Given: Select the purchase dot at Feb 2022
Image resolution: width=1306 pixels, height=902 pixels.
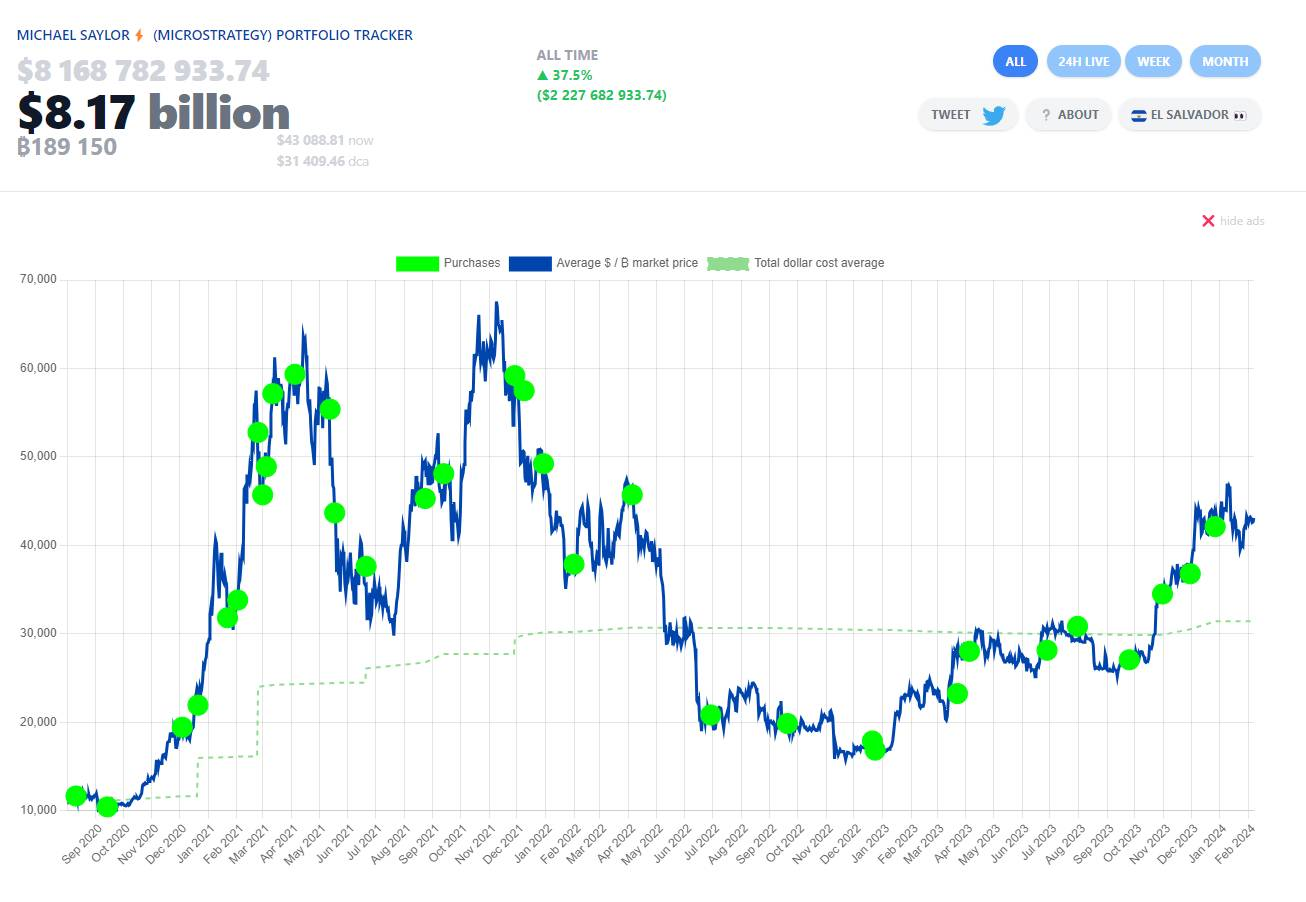Looking at the screenshot, I should [x=573, y=564].
